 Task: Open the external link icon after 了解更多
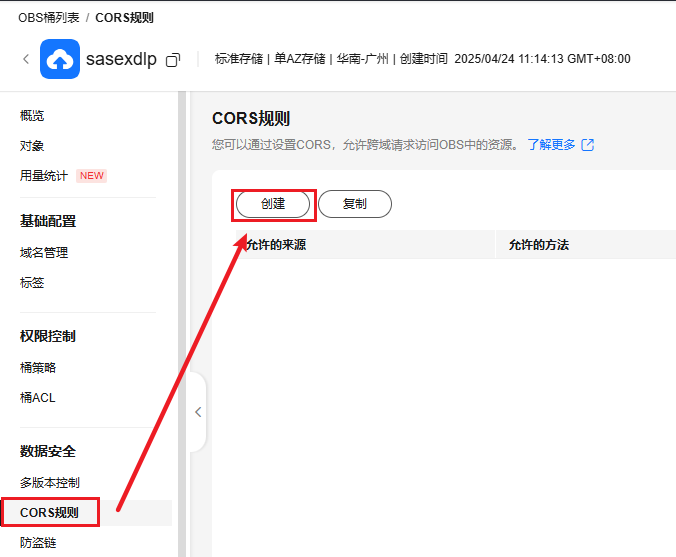point(588,145)
